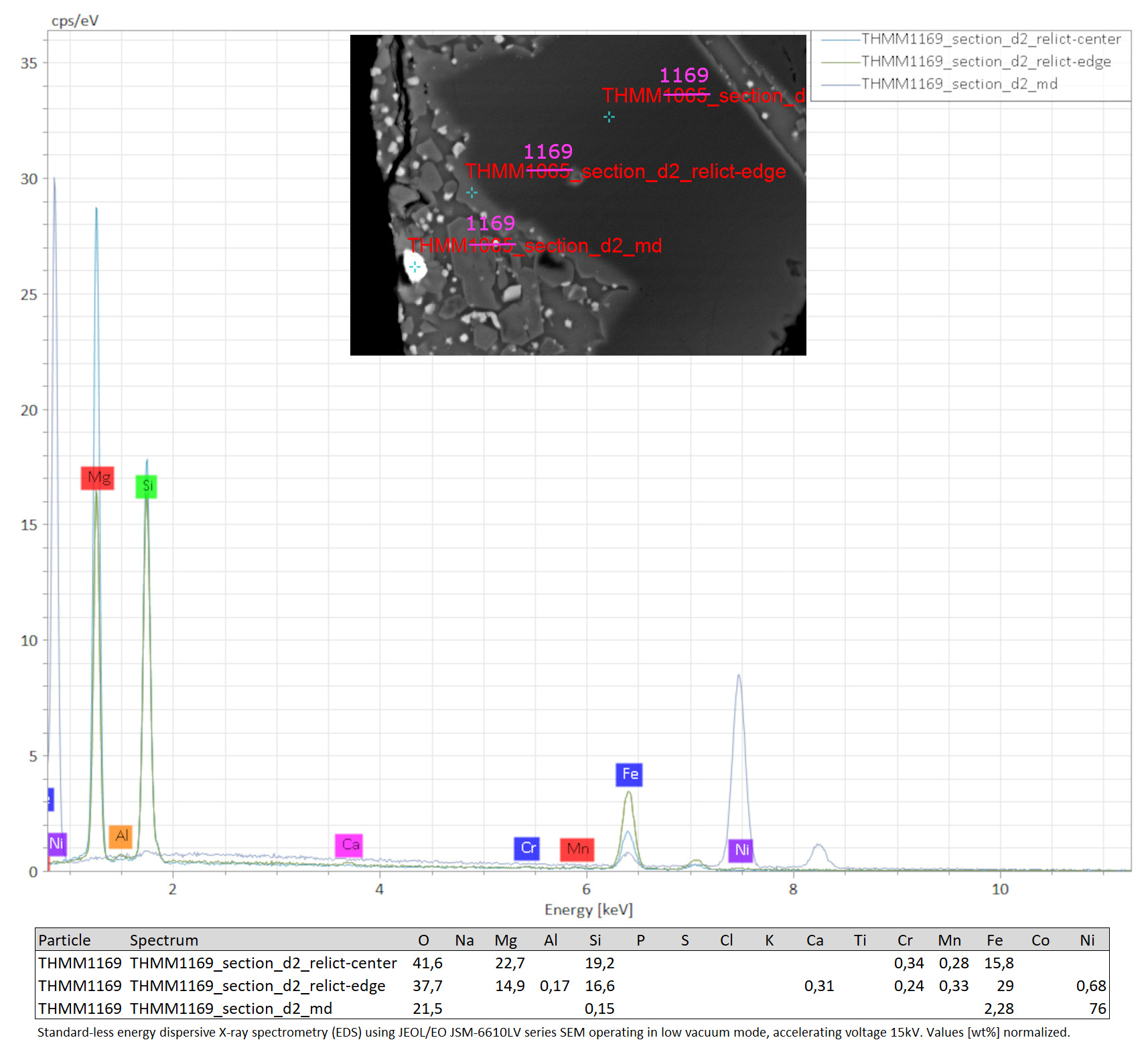Click the iron value 15,8
Image resolution: width=1148 pixels, height=1046 pixels.
click(999, 963)
